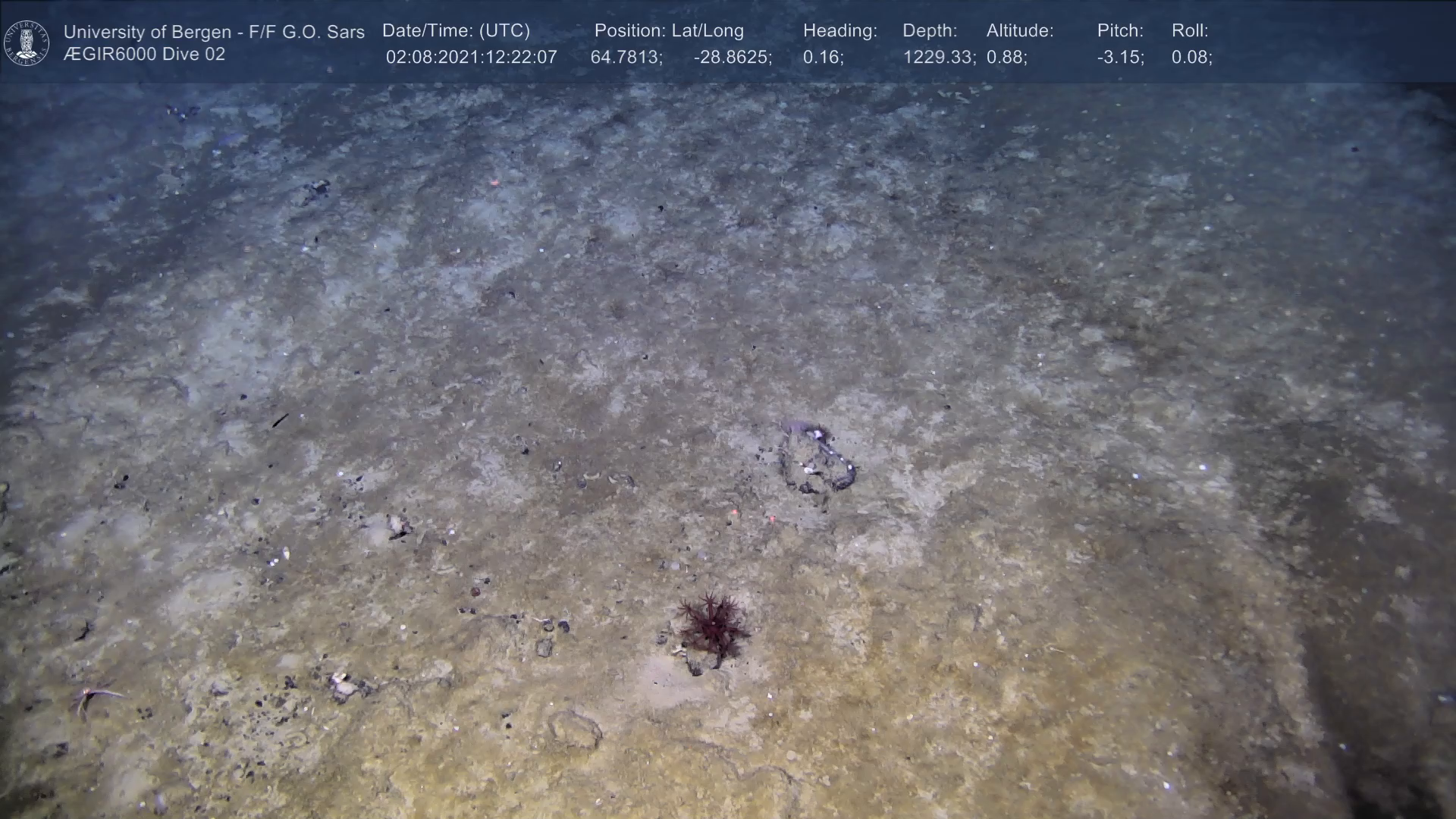
Task: Click the Date/Time (UTC) label
Action: (x=456, y=31)
